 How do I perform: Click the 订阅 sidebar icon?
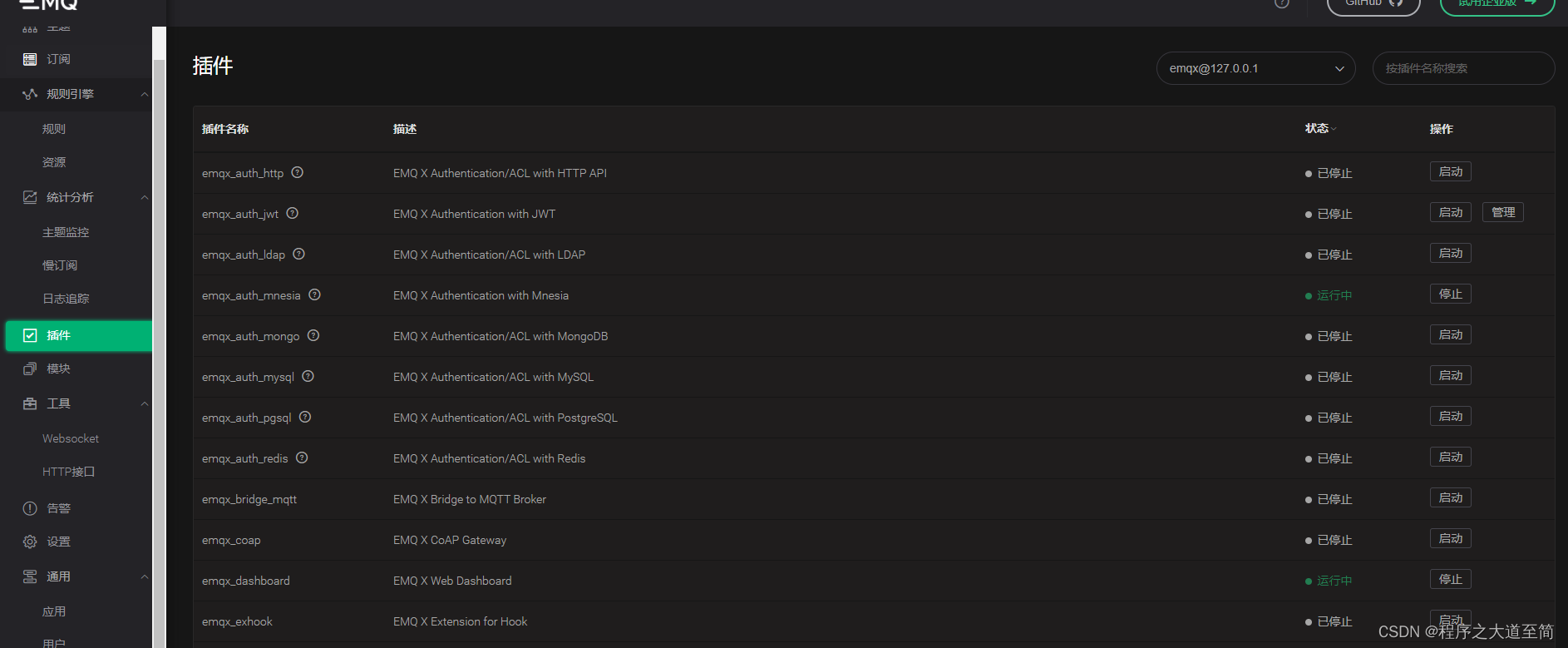coord(30,59)
